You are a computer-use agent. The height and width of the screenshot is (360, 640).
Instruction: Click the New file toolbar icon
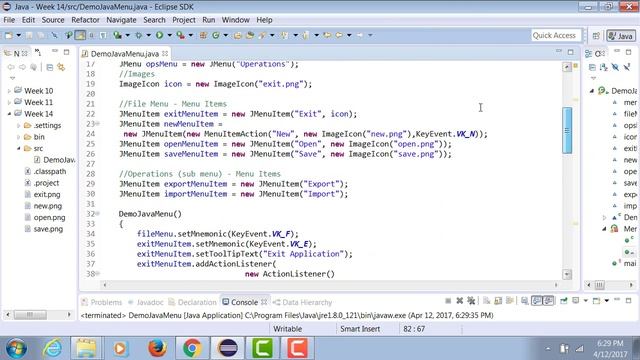pos(9,36)
